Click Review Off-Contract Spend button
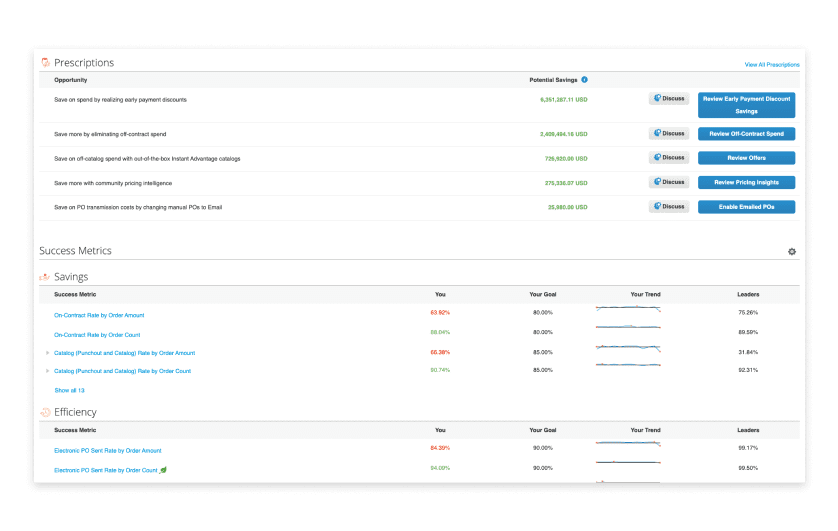 pos(746,134)
